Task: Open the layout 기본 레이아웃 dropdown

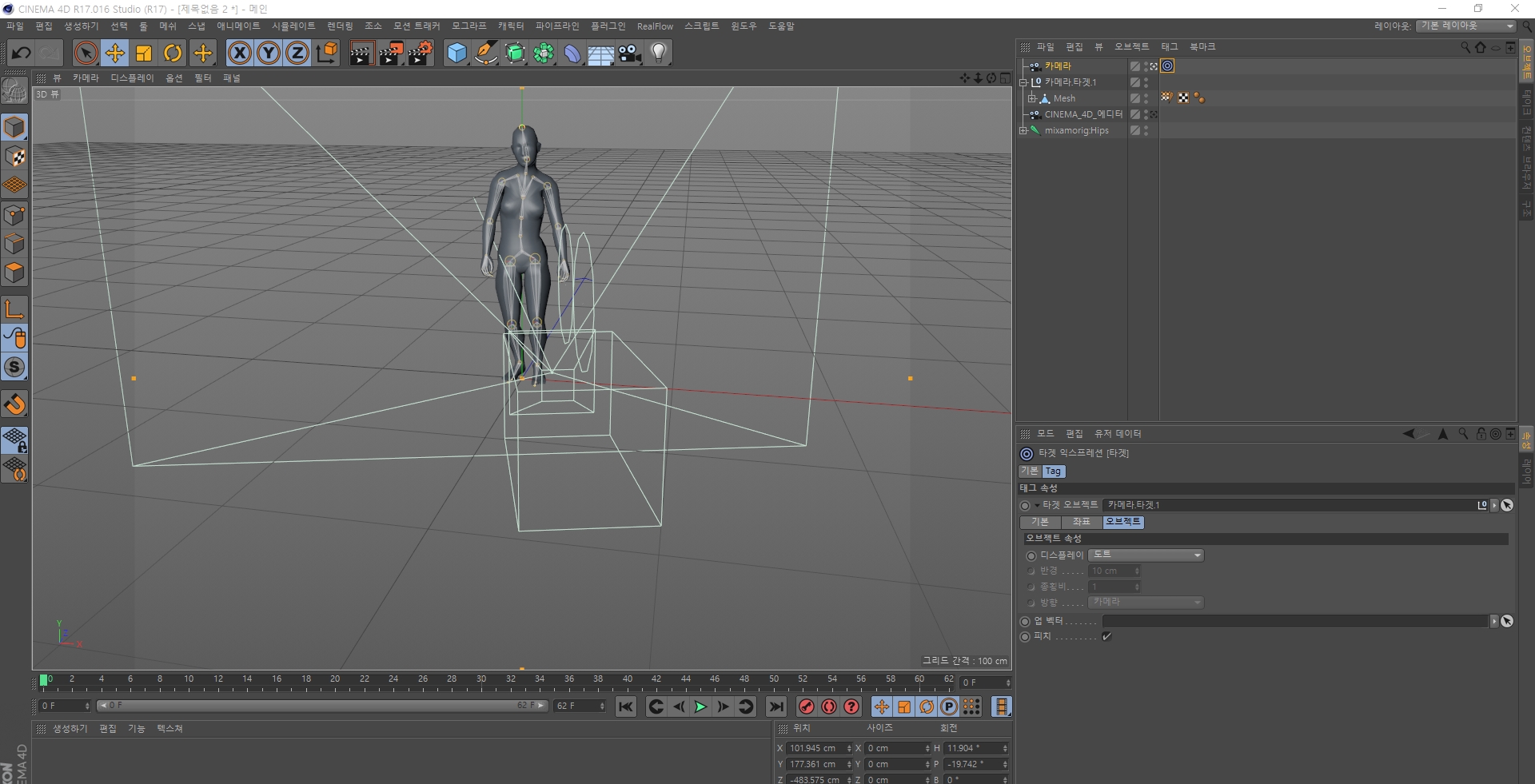Action: [1466, 26]
